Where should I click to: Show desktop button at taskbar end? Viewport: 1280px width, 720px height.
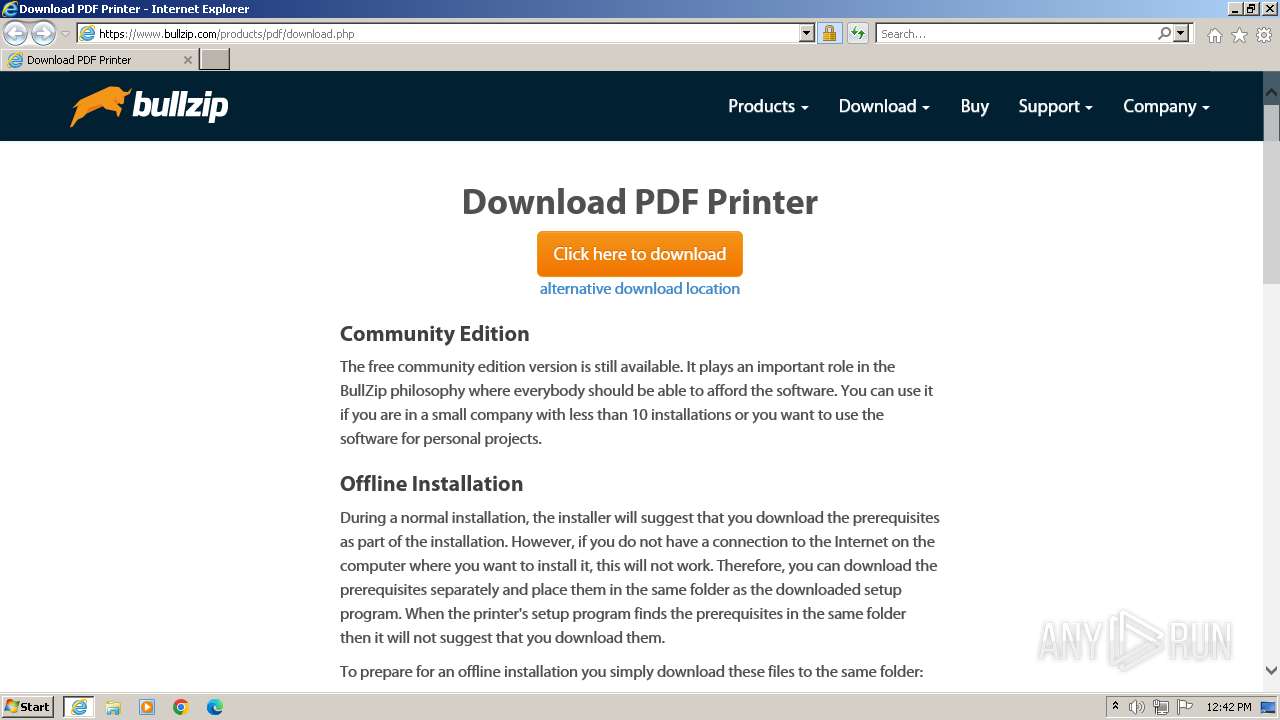[1269, 707]
